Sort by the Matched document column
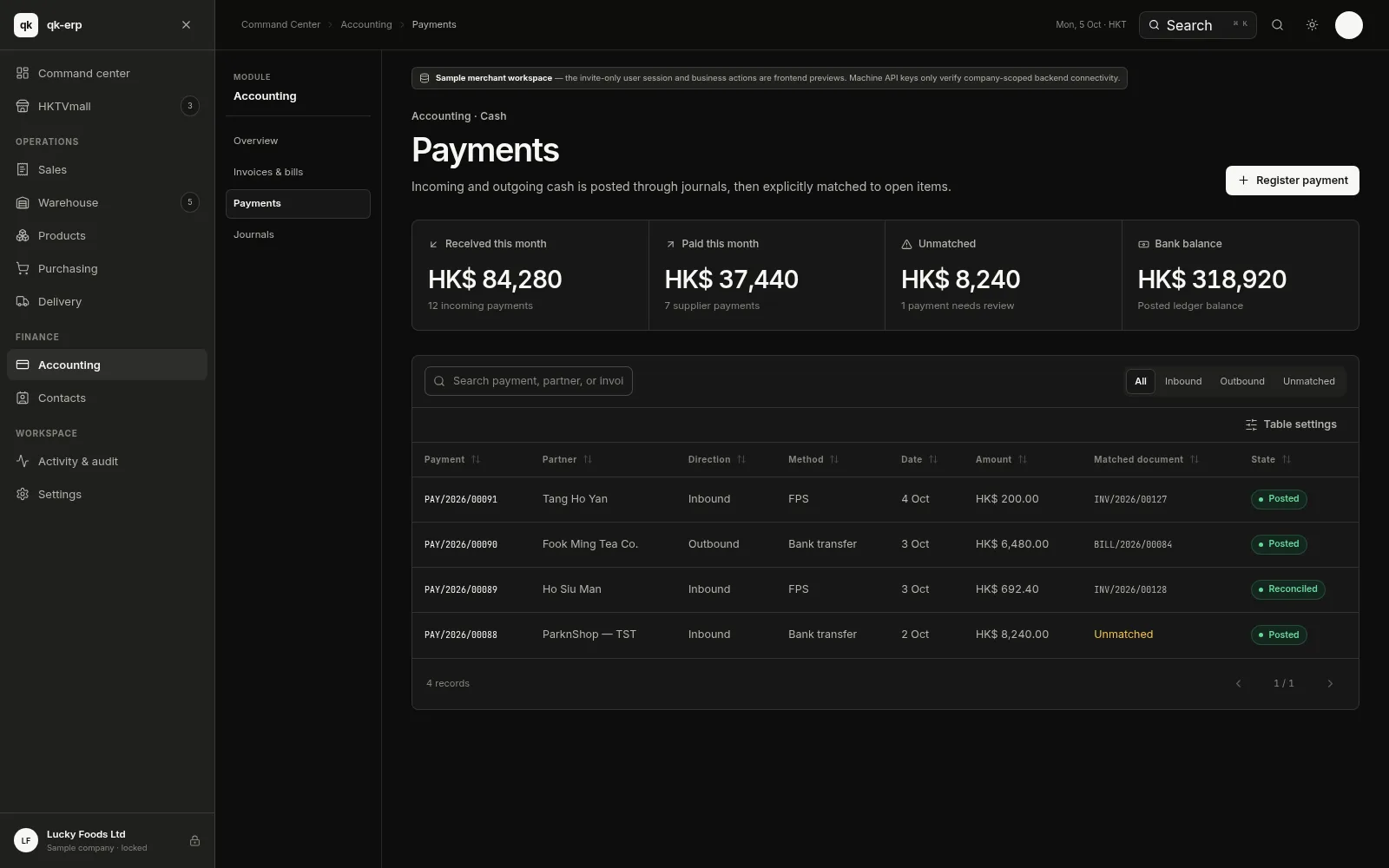The width and height of the screenshot is (1389, 868). 1146,459
